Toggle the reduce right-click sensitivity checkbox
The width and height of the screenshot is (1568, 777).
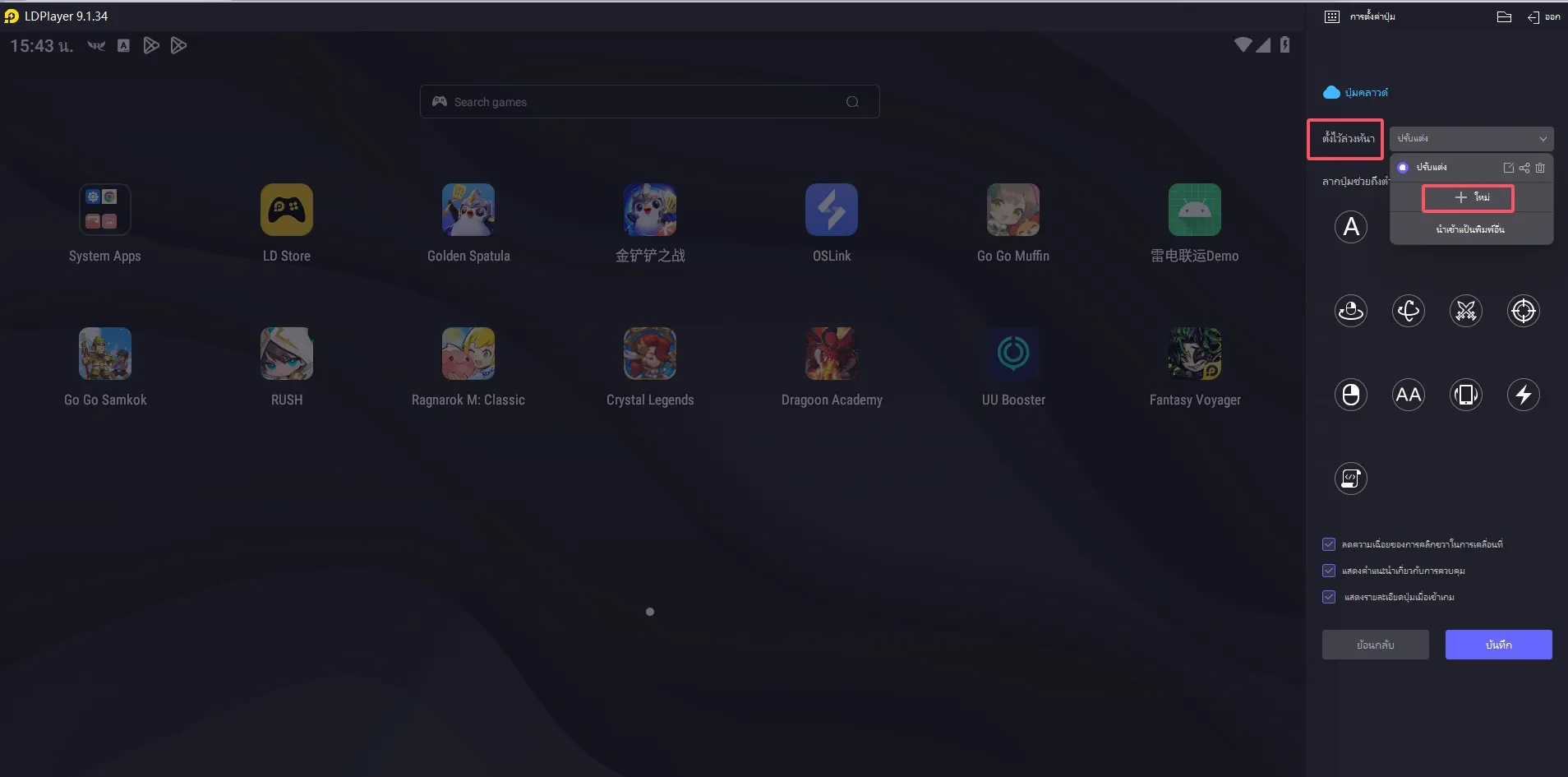[1329, 544]
